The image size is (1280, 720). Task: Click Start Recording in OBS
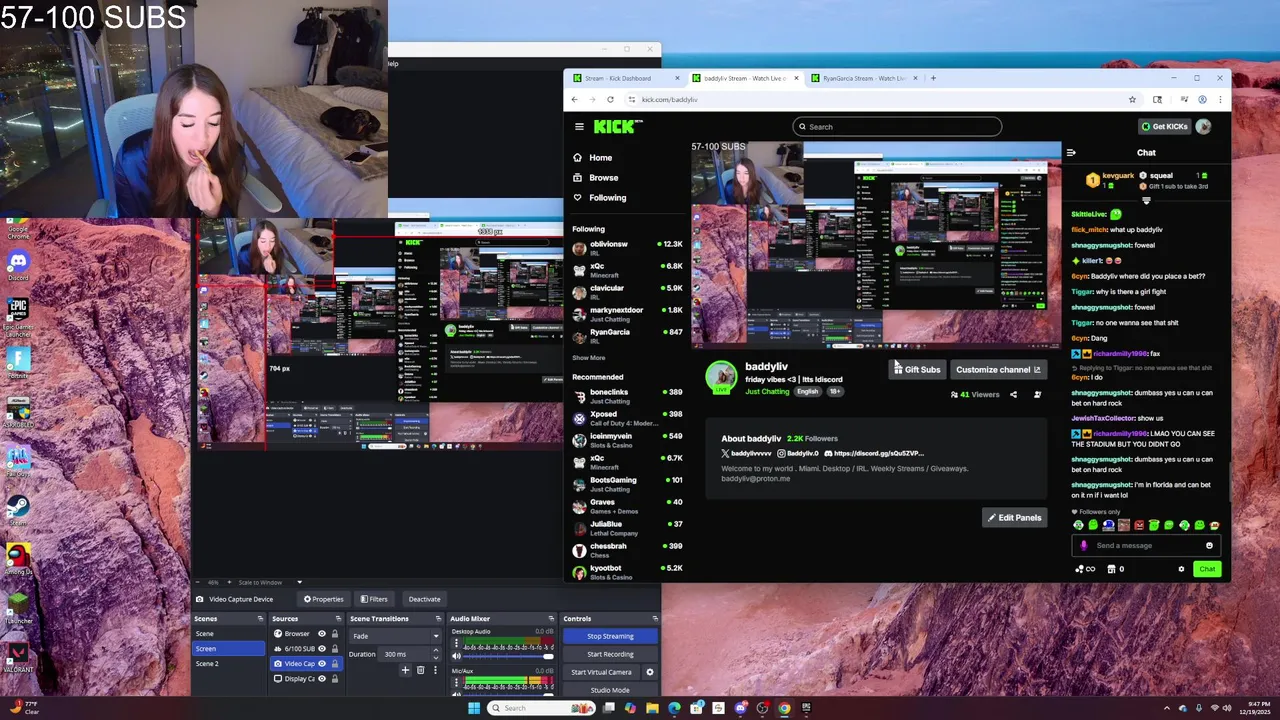click(x=610, y=654)
